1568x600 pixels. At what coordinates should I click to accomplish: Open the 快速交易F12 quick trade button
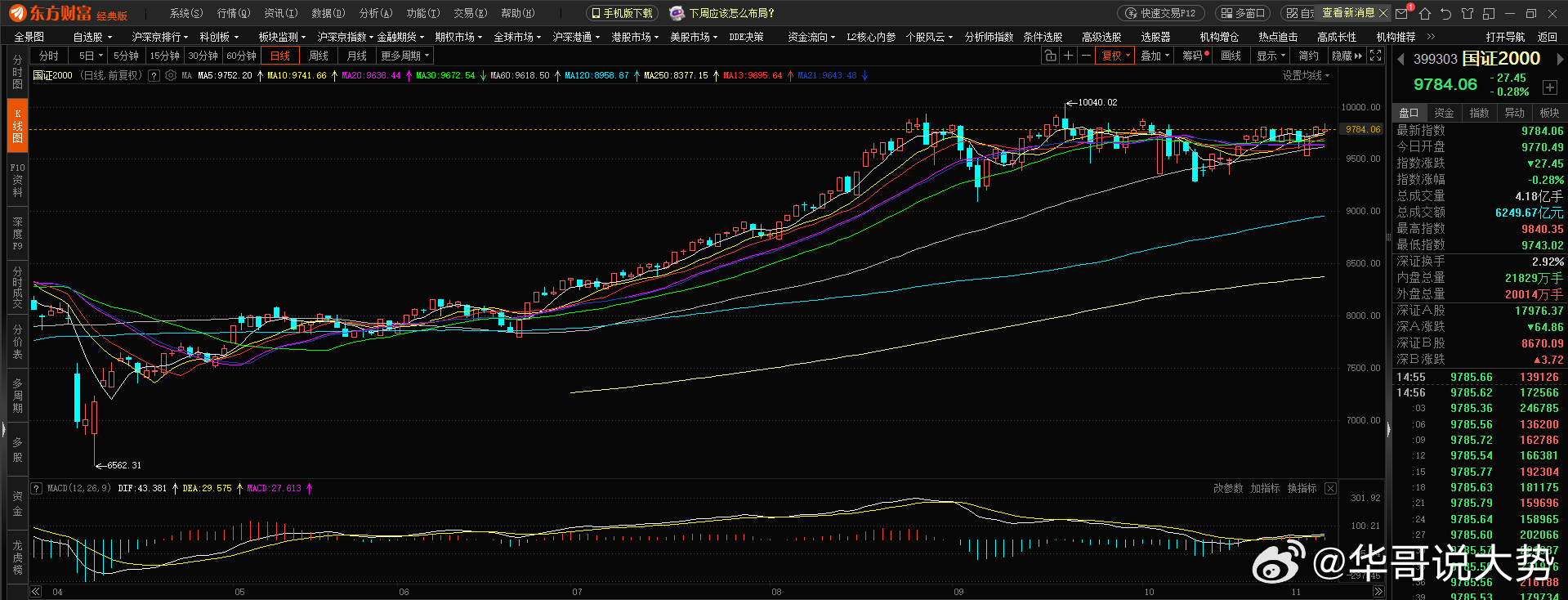(1161, 13)
